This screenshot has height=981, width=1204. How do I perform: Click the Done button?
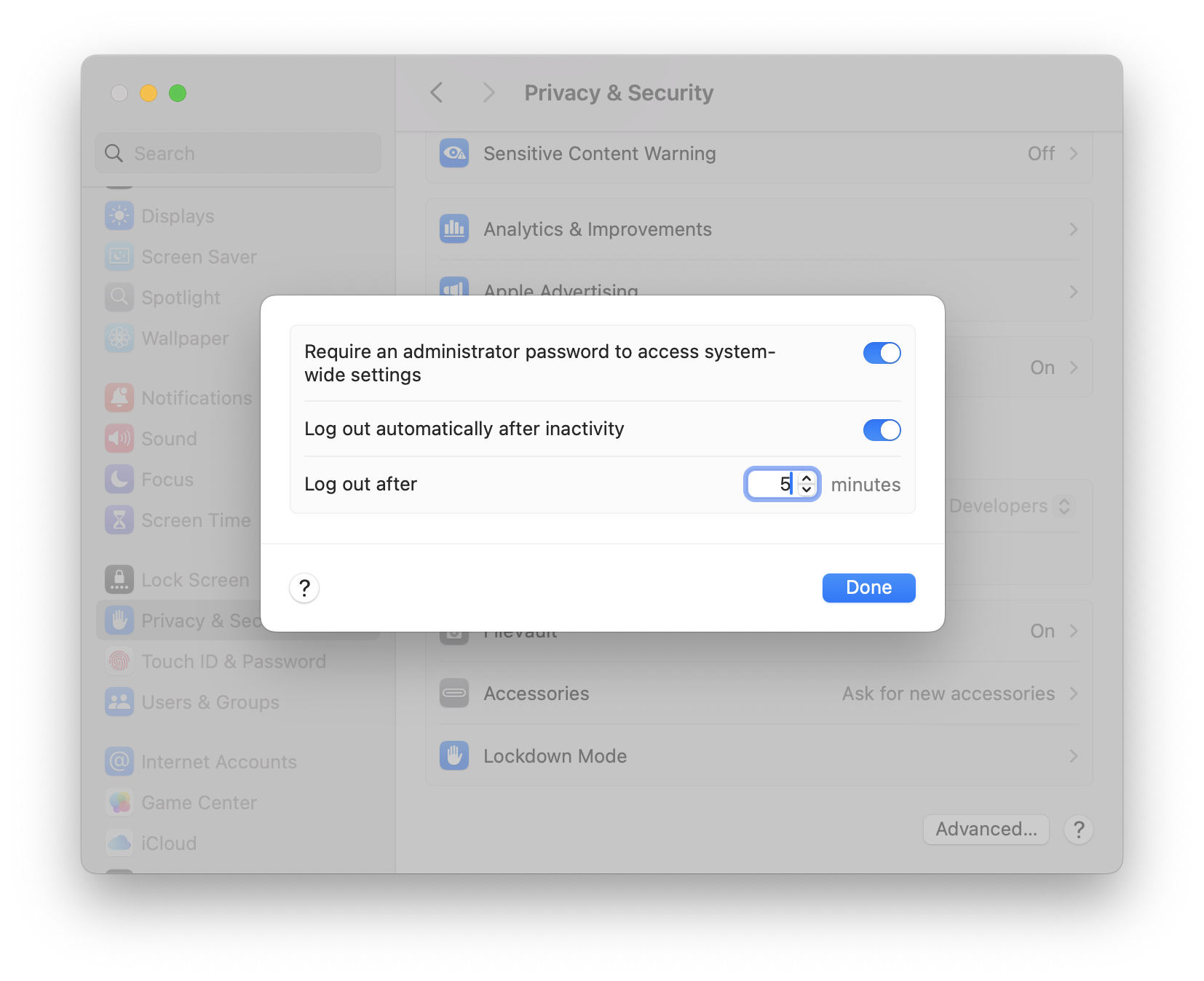pyautogui.click(x=868, y=587)
